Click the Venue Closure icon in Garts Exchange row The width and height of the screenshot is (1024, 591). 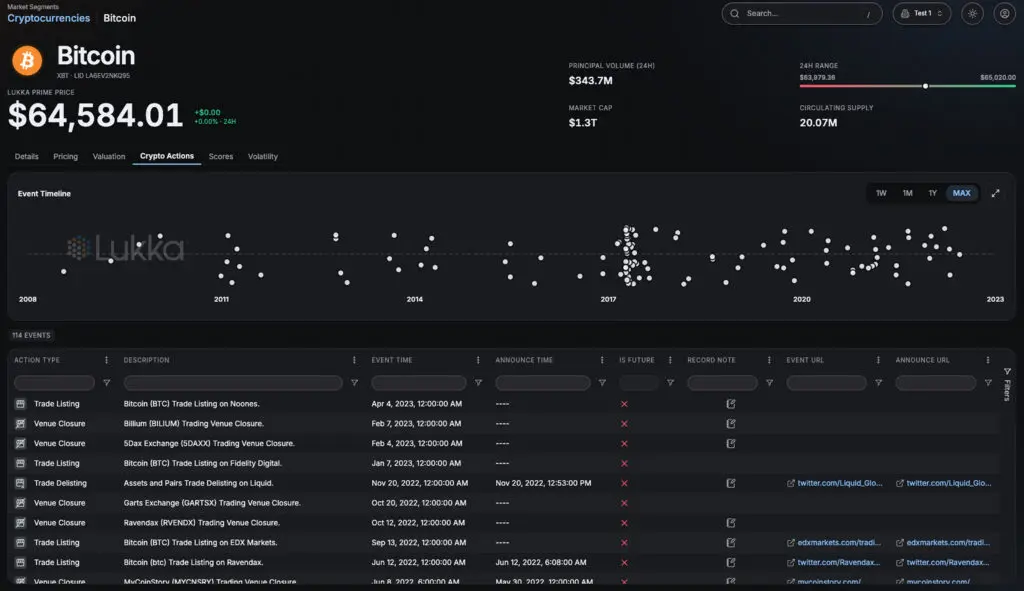(20, 503)
